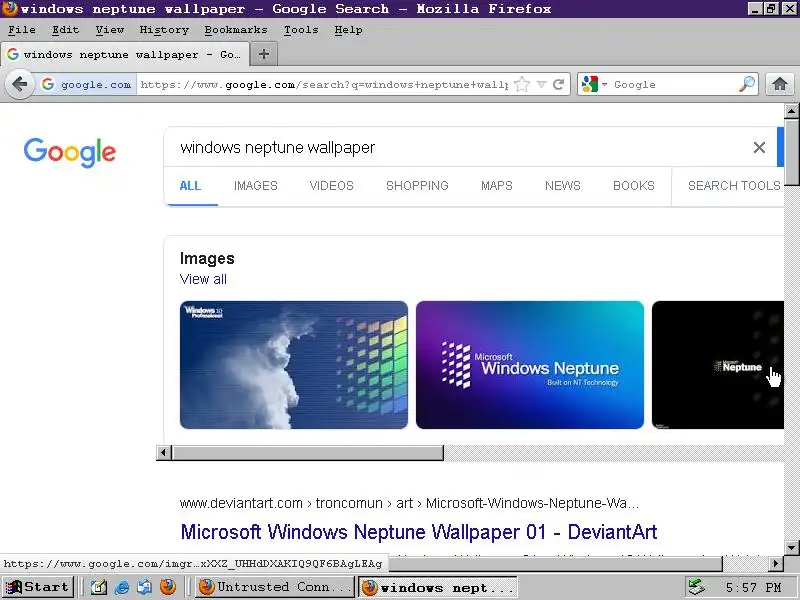Viewport: 800px width, 600px height.
Task: Reload the page using the refresh icon
Action: click(x=559, y=84)
